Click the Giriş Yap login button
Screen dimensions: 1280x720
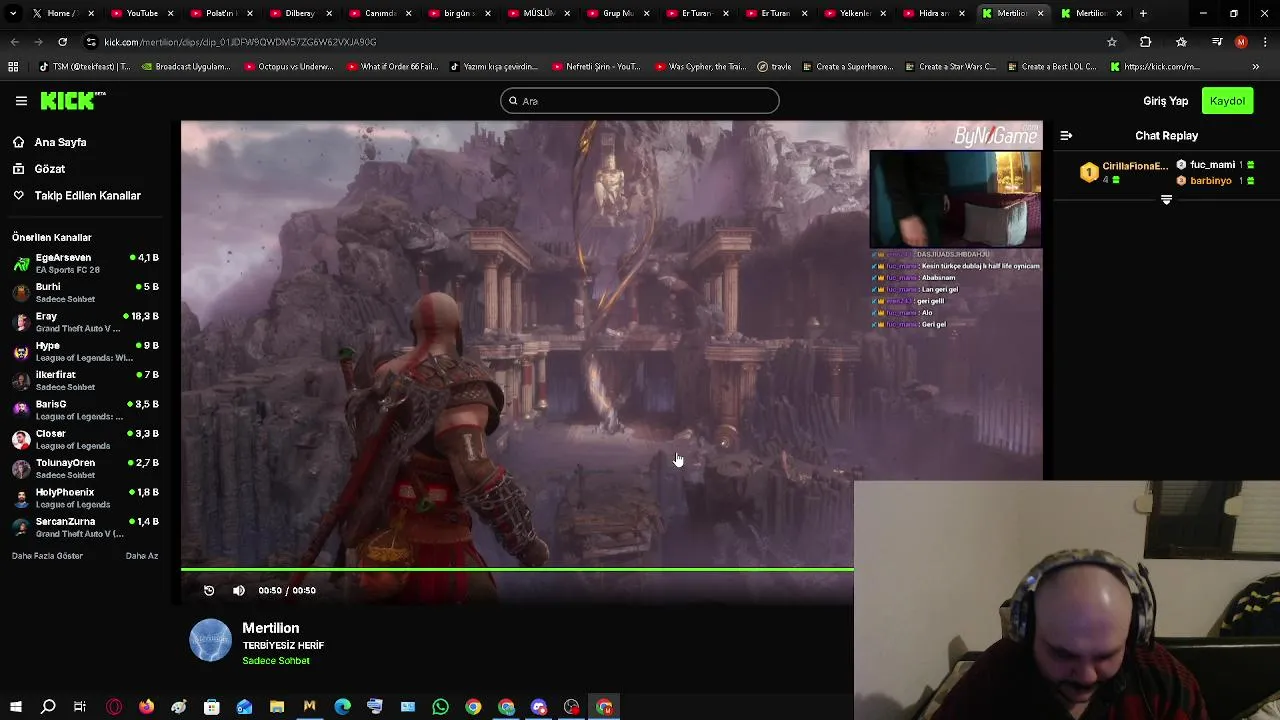point(1165,101)
